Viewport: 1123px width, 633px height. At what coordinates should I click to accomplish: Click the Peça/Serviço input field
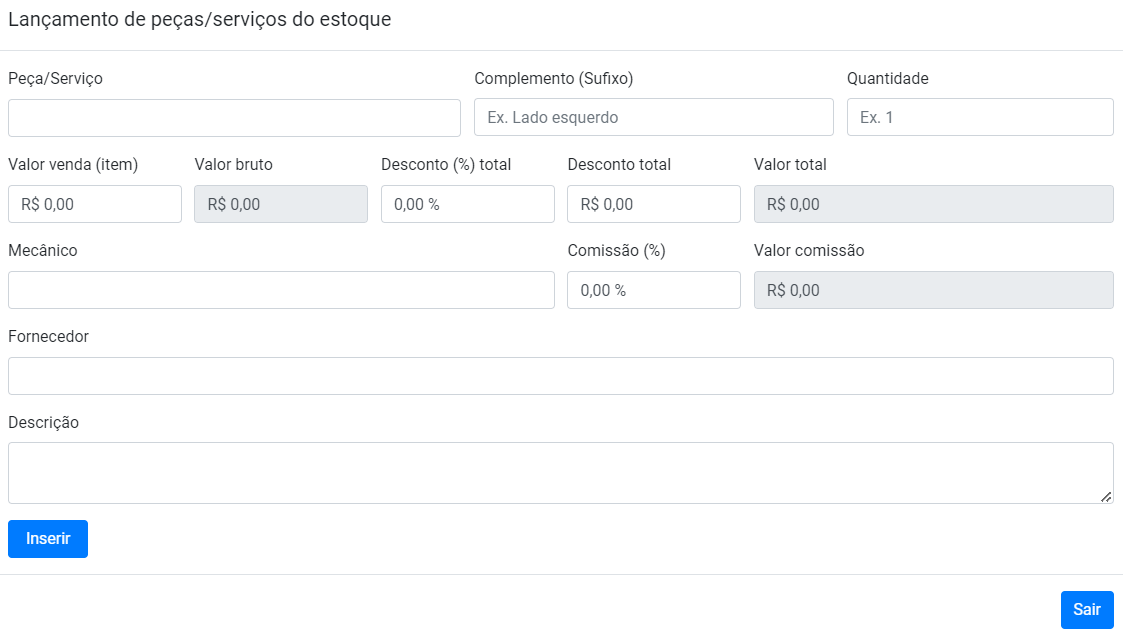234,118
